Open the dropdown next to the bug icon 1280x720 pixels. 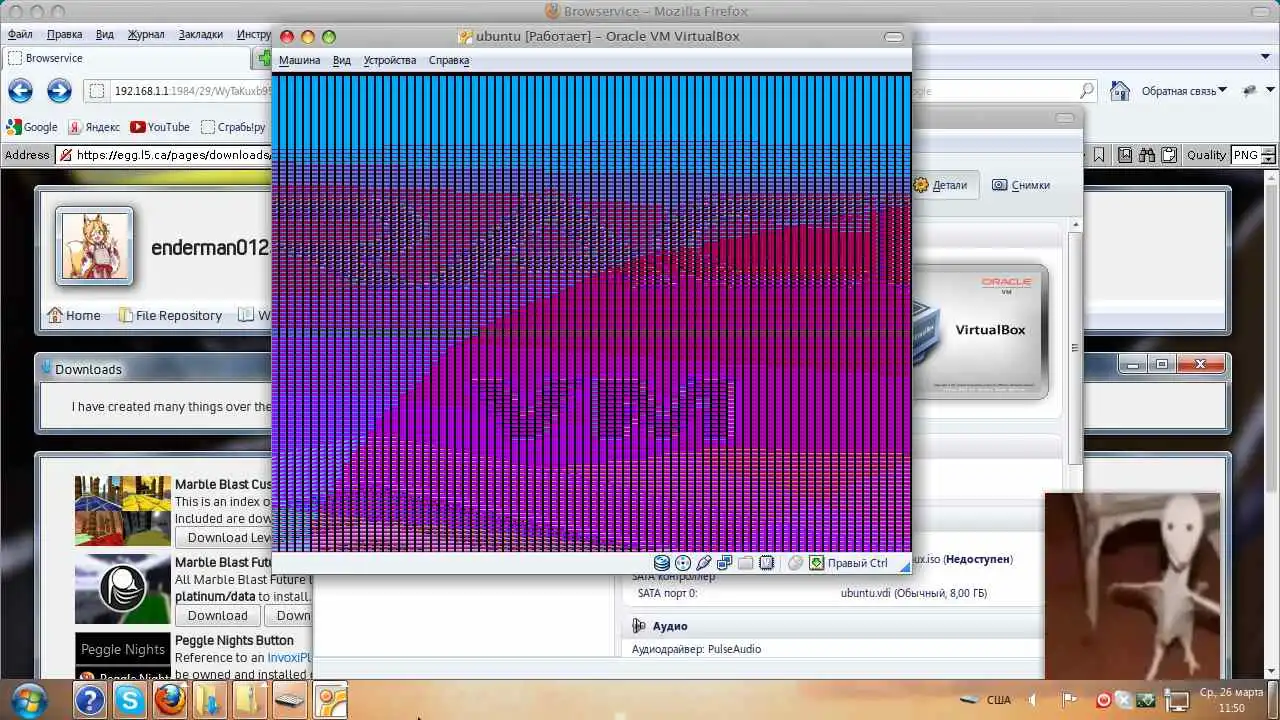[x=1268, y=91]
